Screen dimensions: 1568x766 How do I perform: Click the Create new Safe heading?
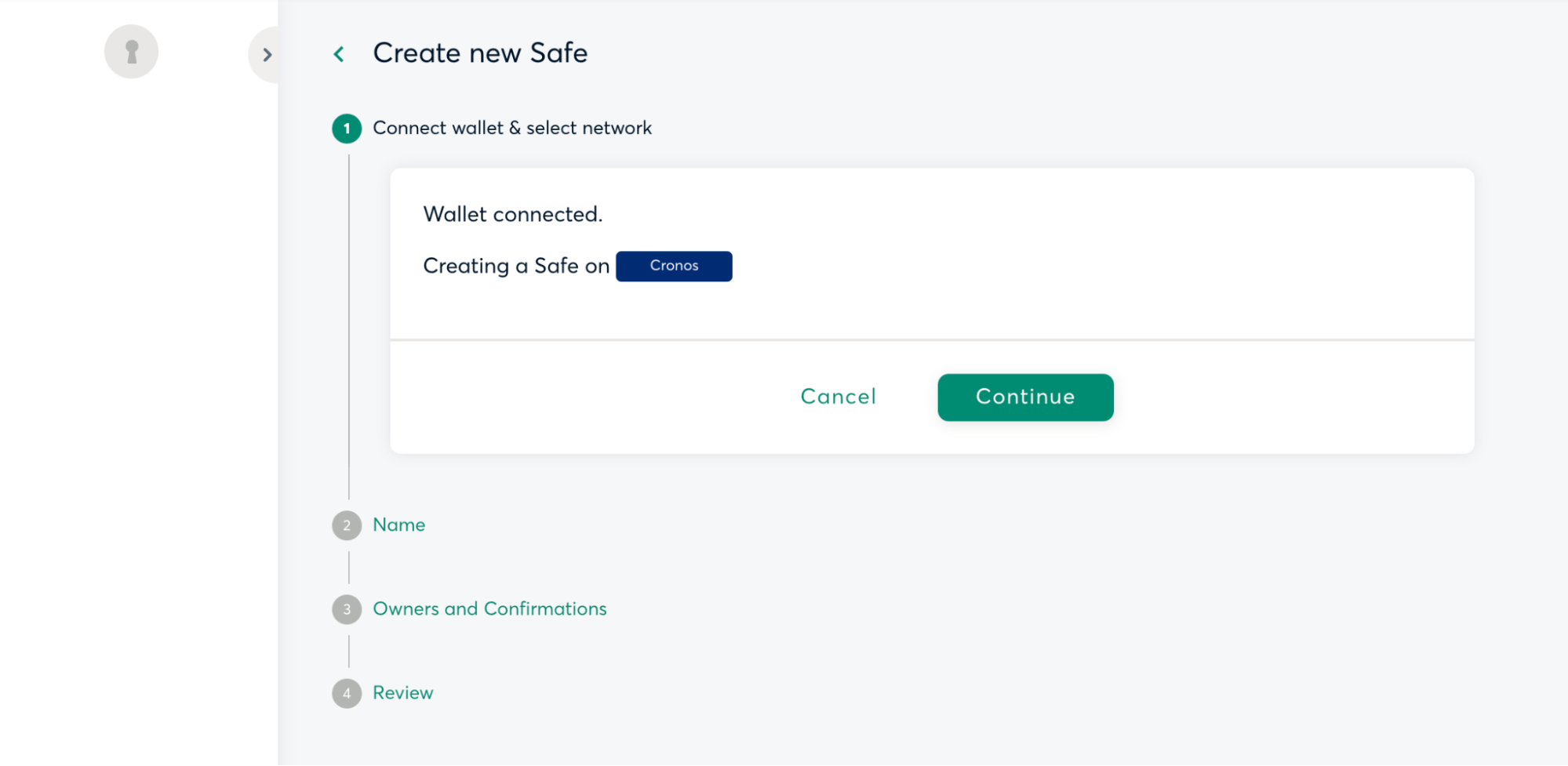[480, 53]
